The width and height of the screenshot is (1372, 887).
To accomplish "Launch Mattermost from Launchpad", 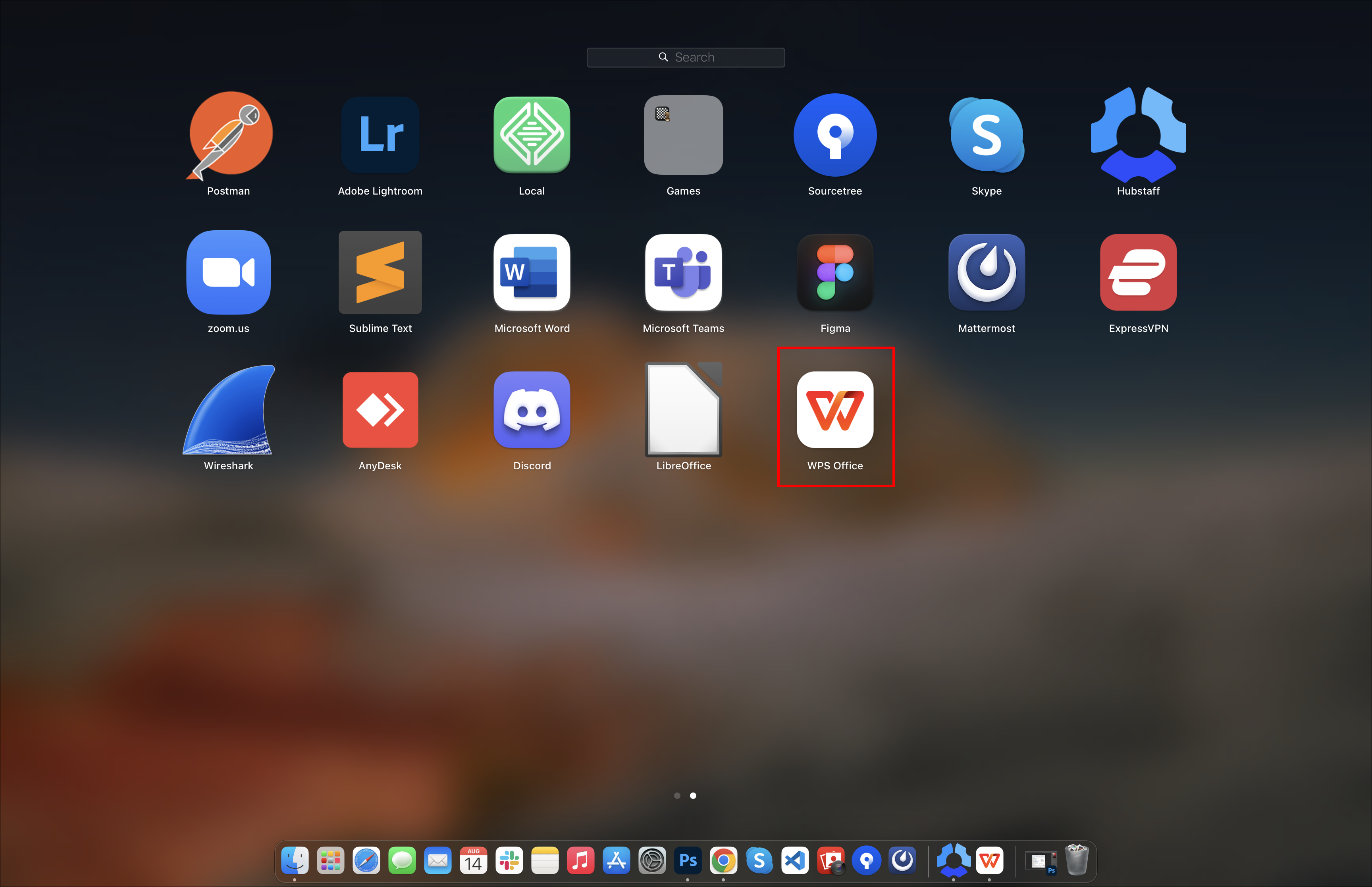I will tap(986, 272).
